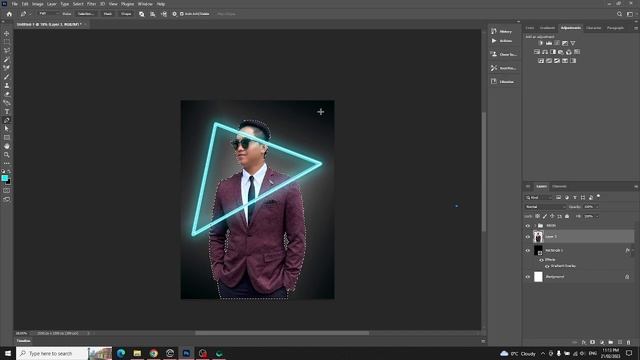Select the Zoom magnifier tool

pyautogui.click(x=7, y=155)
